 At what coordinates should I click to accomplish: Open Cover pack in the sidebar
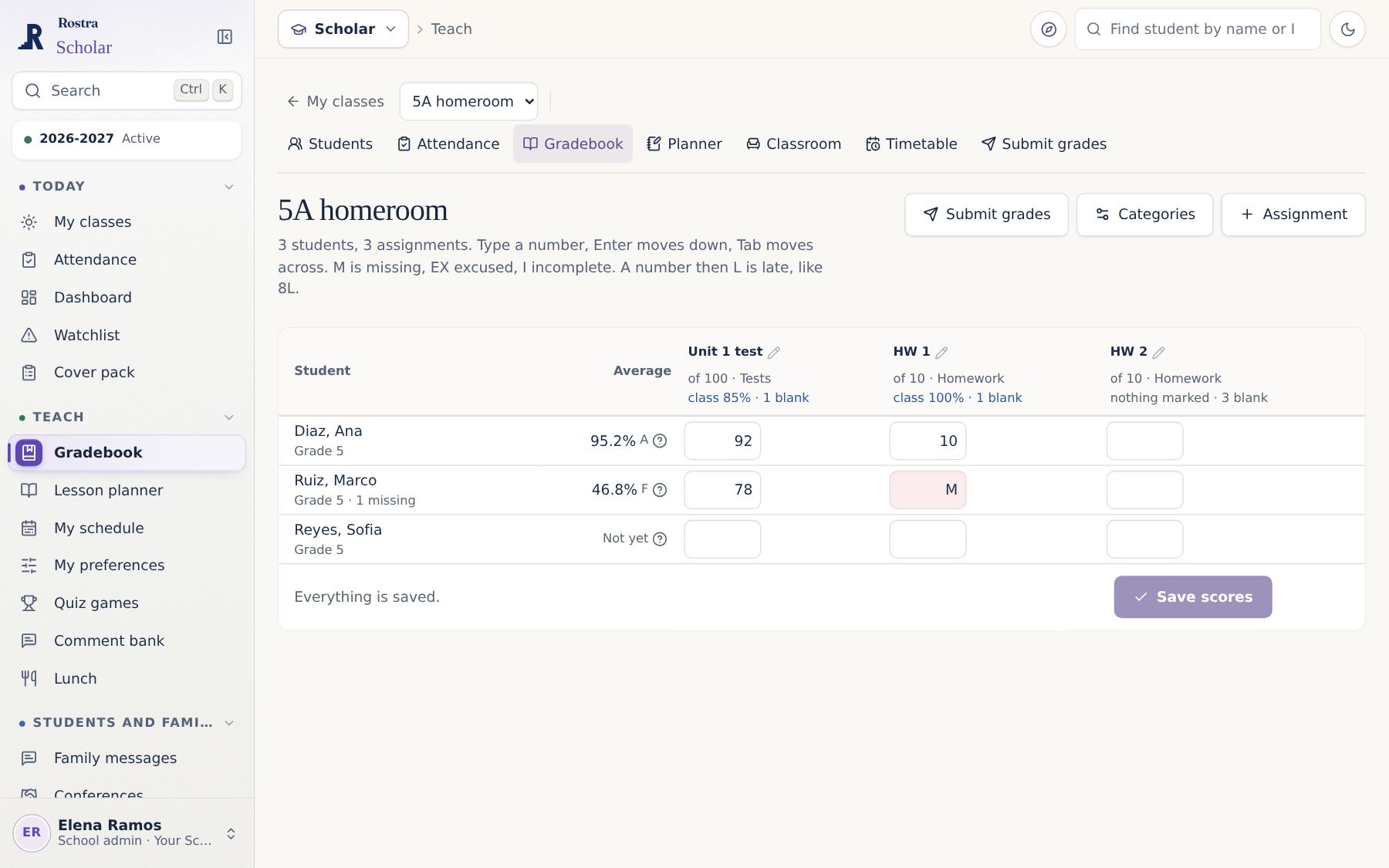click(x=127, y=373)
